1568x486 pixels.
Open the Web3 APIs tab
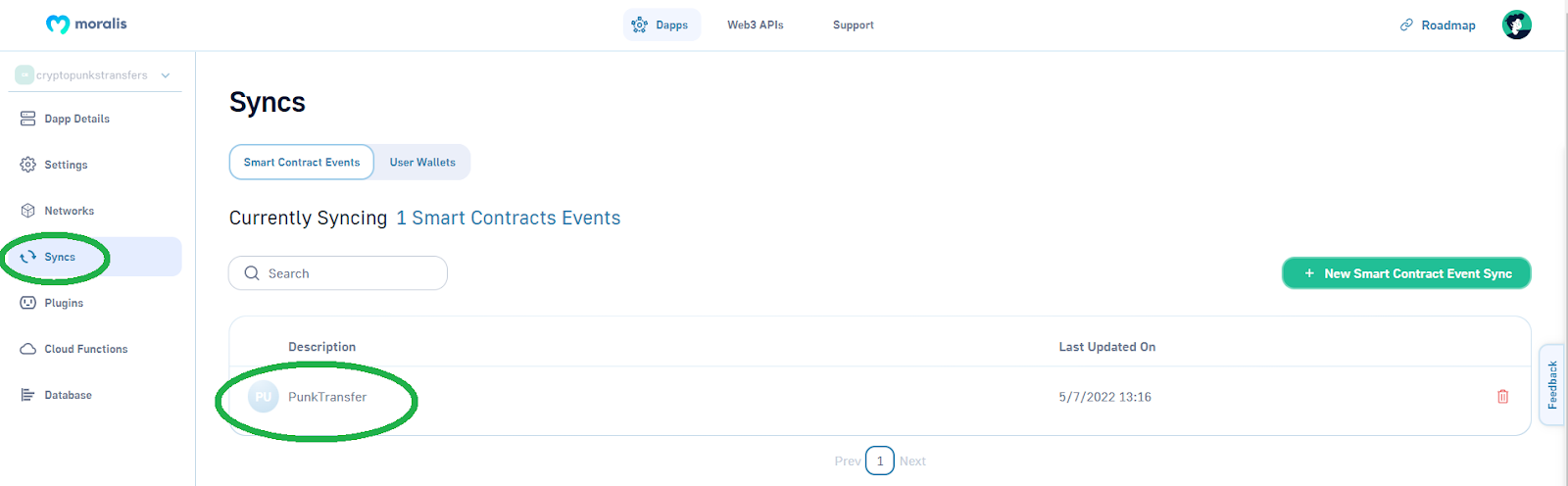pyautogui.click(x=756, y=25)
